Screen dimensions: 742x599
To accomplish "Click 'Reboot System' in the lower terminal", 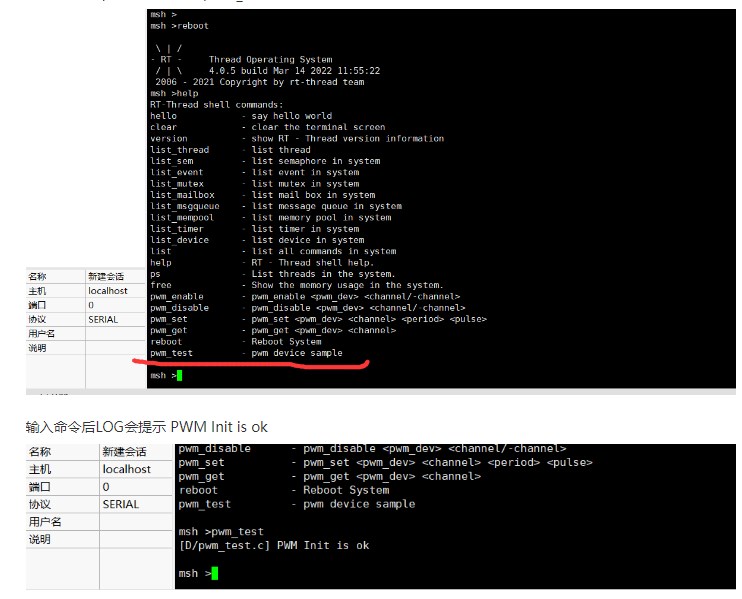I will (346, 490).
